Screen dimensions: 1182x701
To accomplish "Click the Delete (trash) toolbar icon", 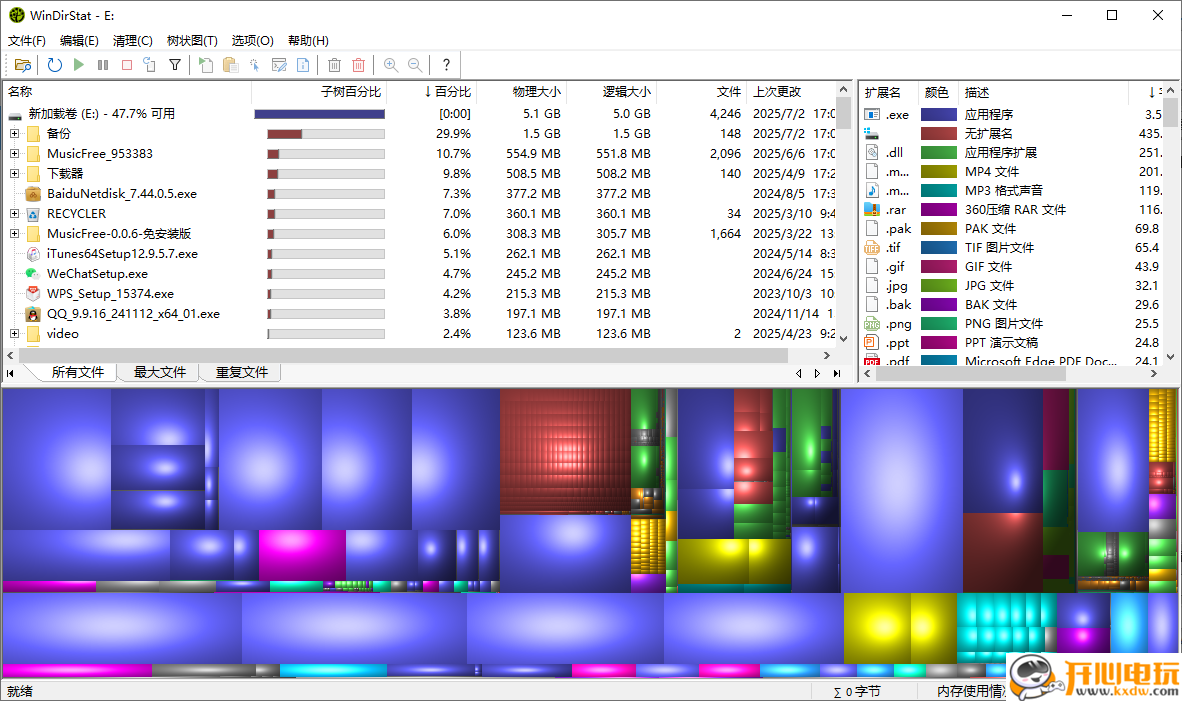I will pyautogui.click(x=335, y=64).
